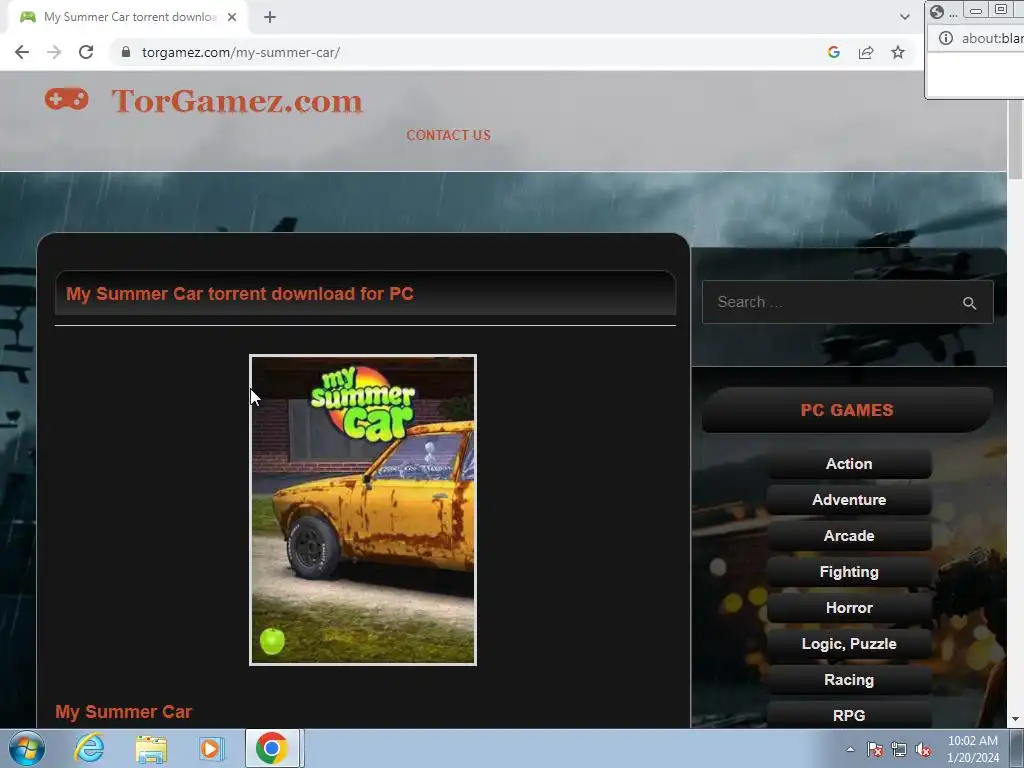This screenshot has width=1024, height=768.
Task: Close the My Summer Car tab
Action: [232, 17]
